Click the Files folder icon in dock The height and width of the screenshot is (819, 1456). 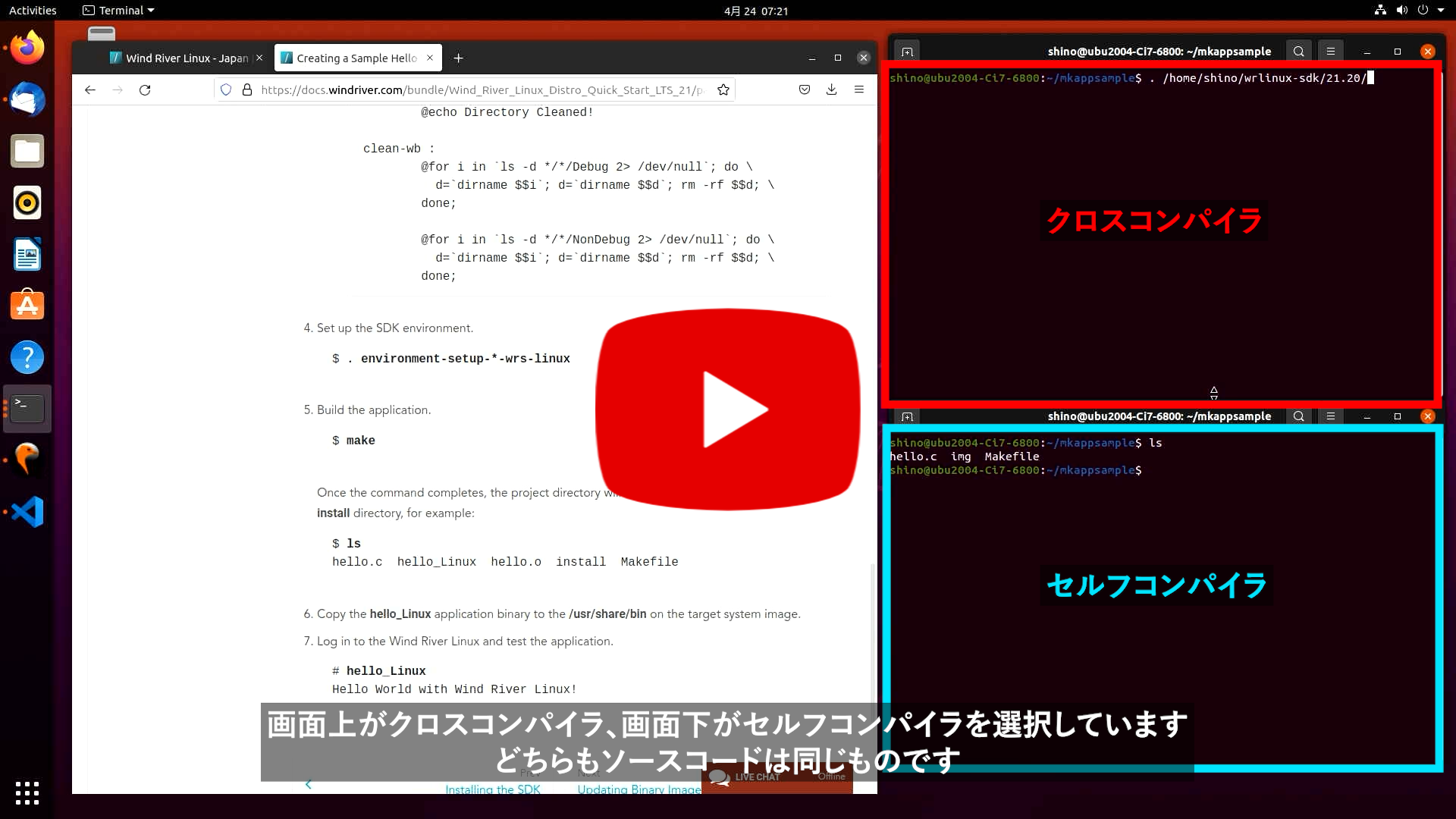coord(27,151)
